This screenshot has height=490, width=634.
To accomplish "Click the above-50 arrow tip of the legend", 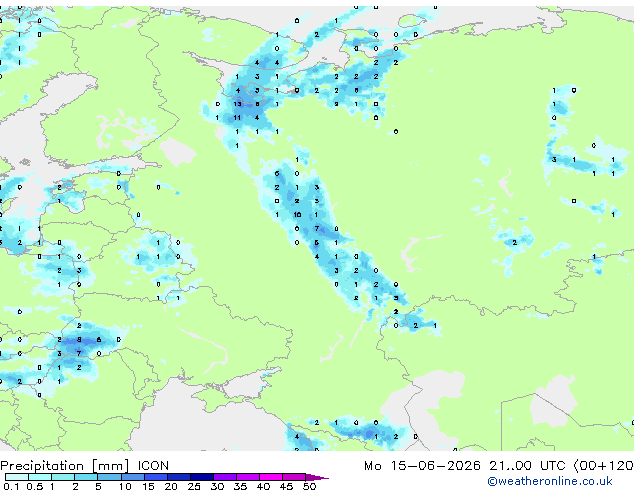I will coord(317,477).
